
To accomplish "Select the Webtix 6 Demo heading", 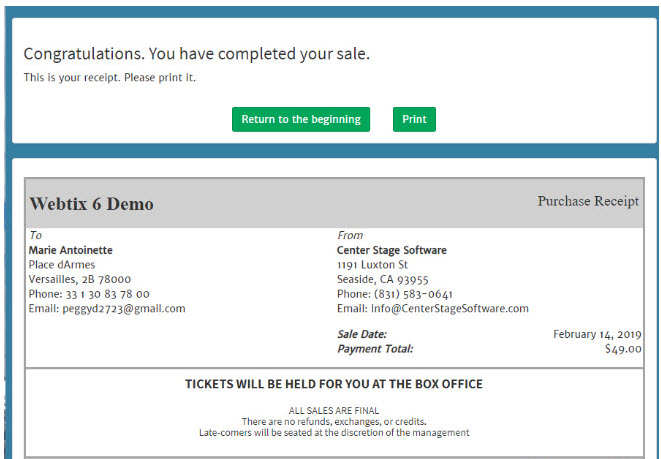I will (x=91, y=204).
